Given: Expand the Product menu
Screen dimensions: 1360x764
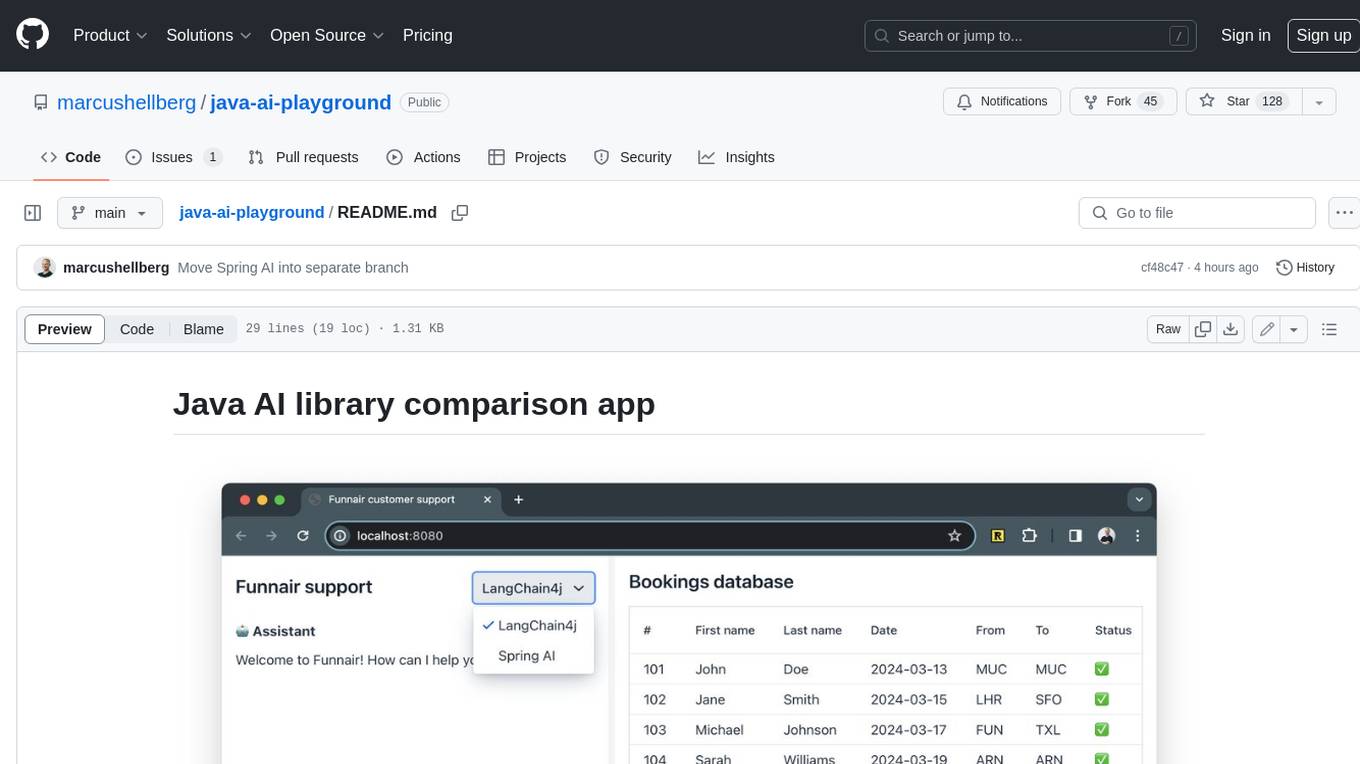Looking at the screenshot, I should (x=110, y=35).
